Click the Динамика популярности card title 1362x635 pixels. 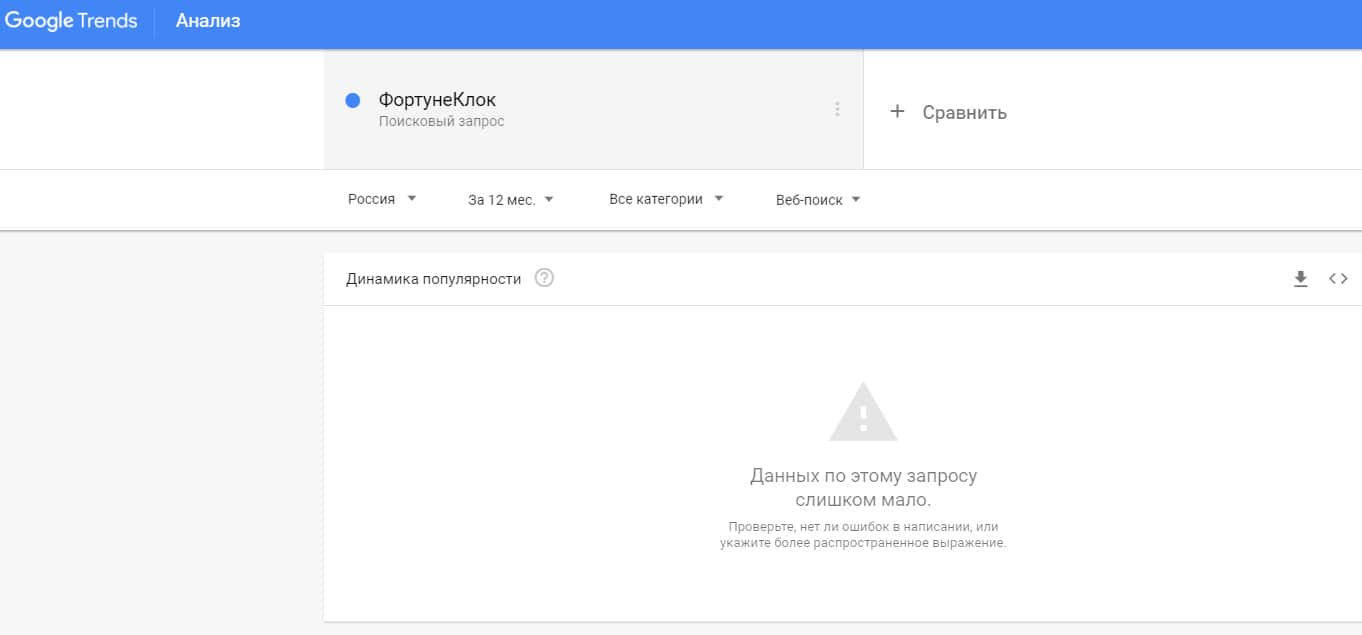coord(433,279)
